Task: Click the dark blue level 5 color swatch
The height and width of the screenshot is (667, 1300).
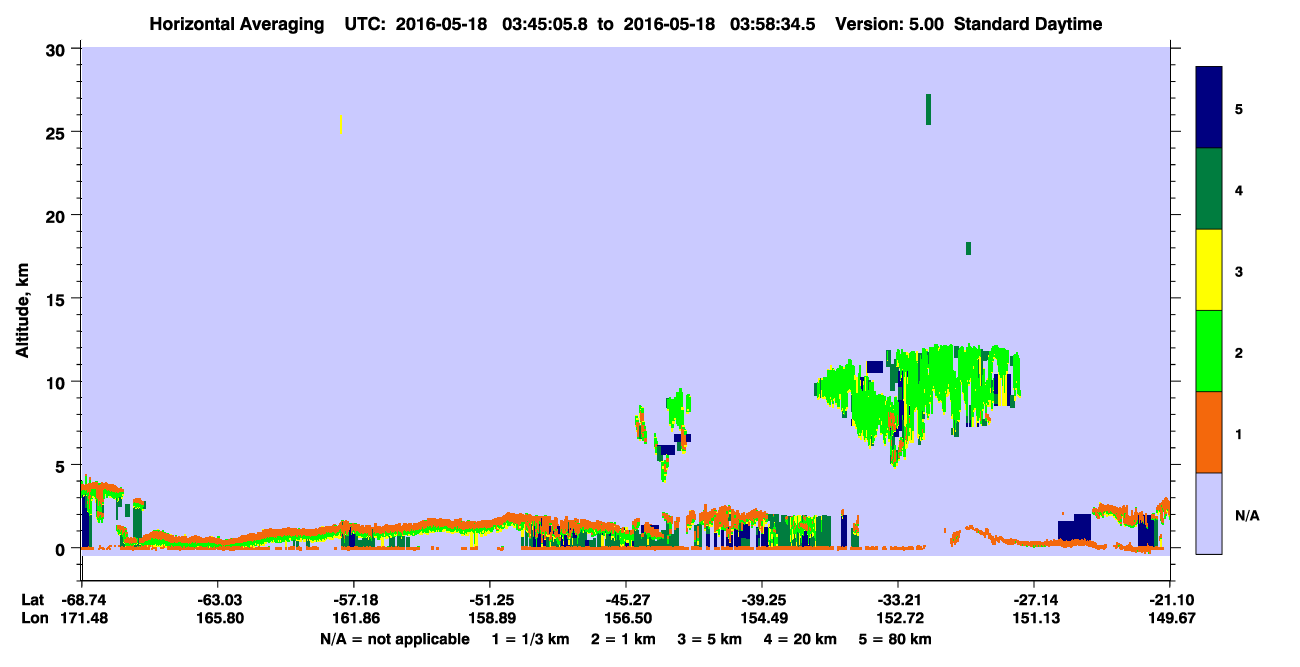Action: coord(1209,108)
